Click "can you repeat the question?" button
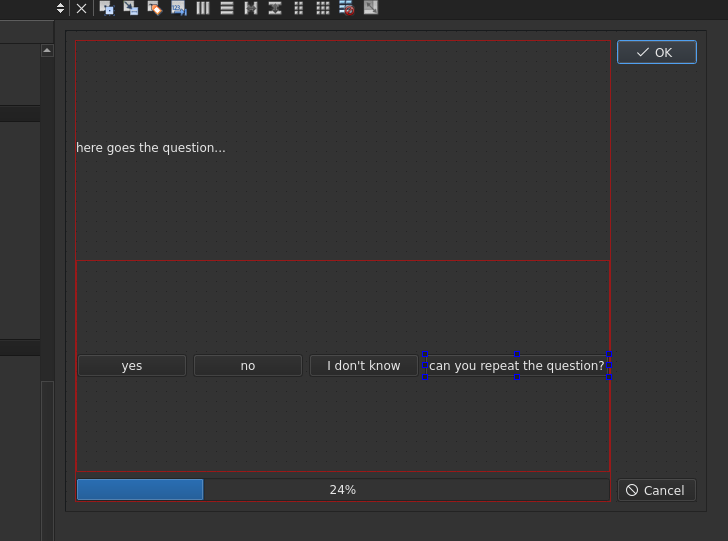Image resolution: width=728 pixels, height=541 pixels. coord(517,365)
